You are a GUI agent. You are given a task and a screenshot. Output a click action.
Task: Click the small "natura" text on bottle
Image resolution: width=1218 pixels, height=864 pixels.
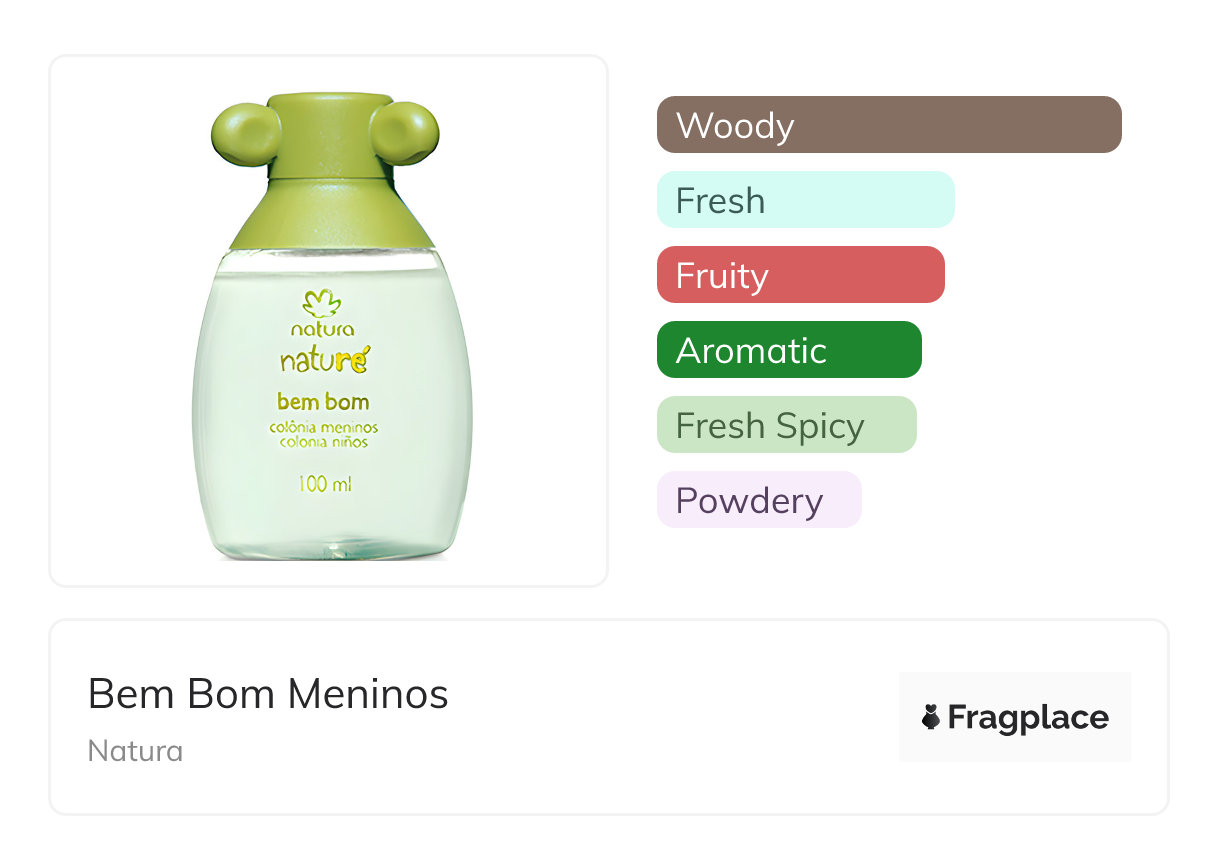(x=322, y=329)
